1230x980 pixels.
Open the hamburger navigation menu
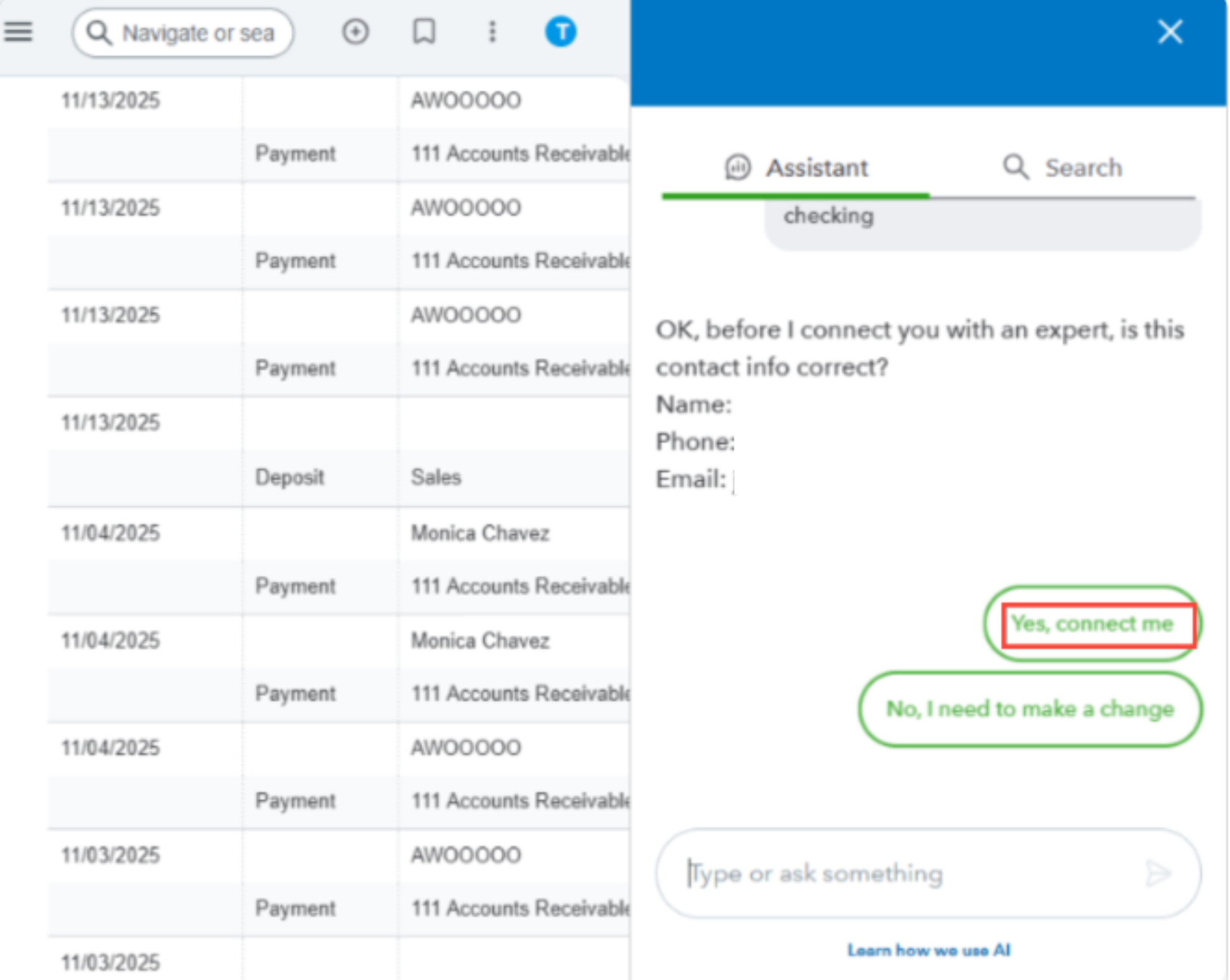click(18, 32)
